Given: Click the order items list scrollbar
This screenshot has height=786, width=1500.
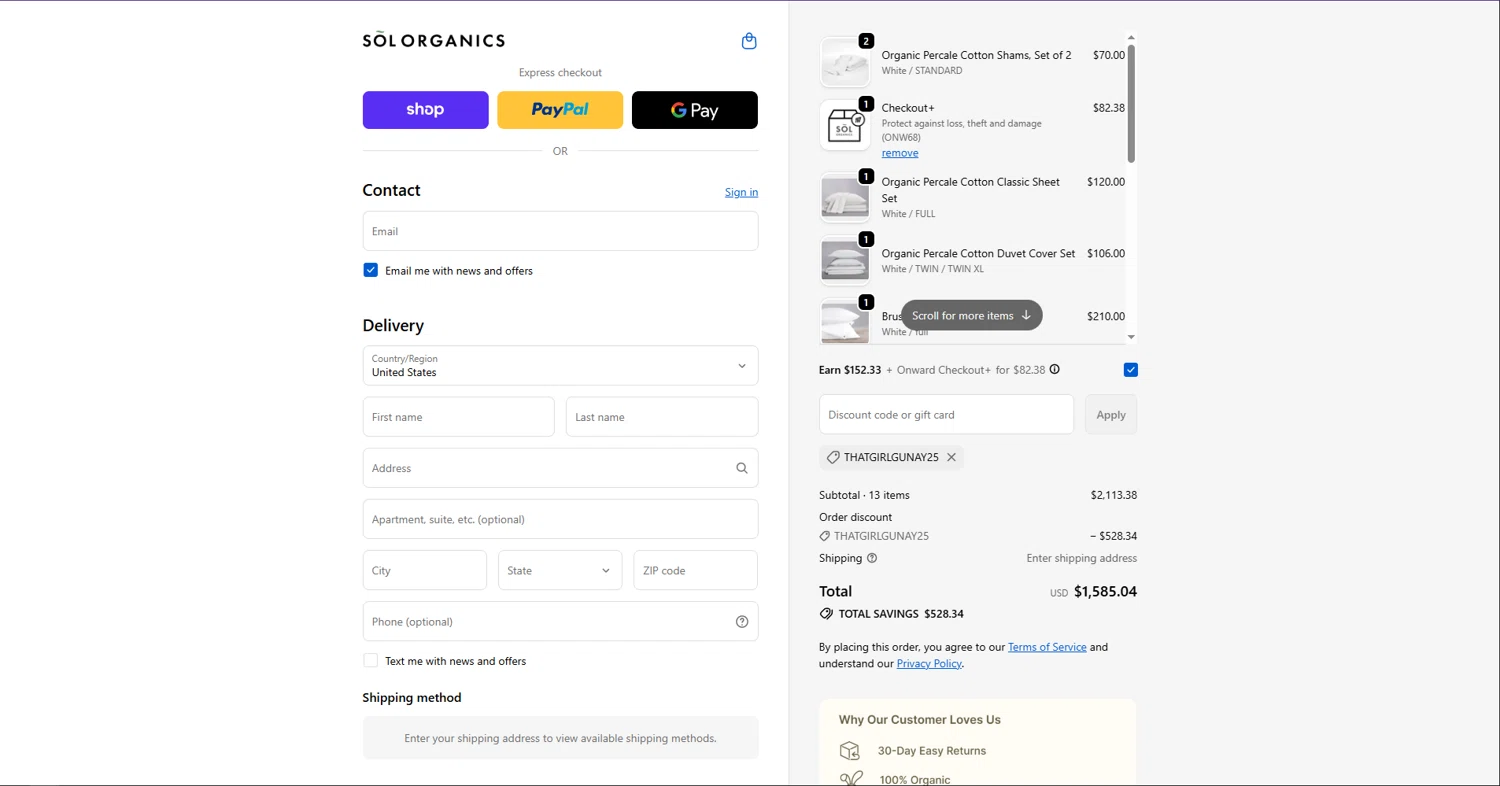Looking at the screenshot, I should (x=1131, y=100).
